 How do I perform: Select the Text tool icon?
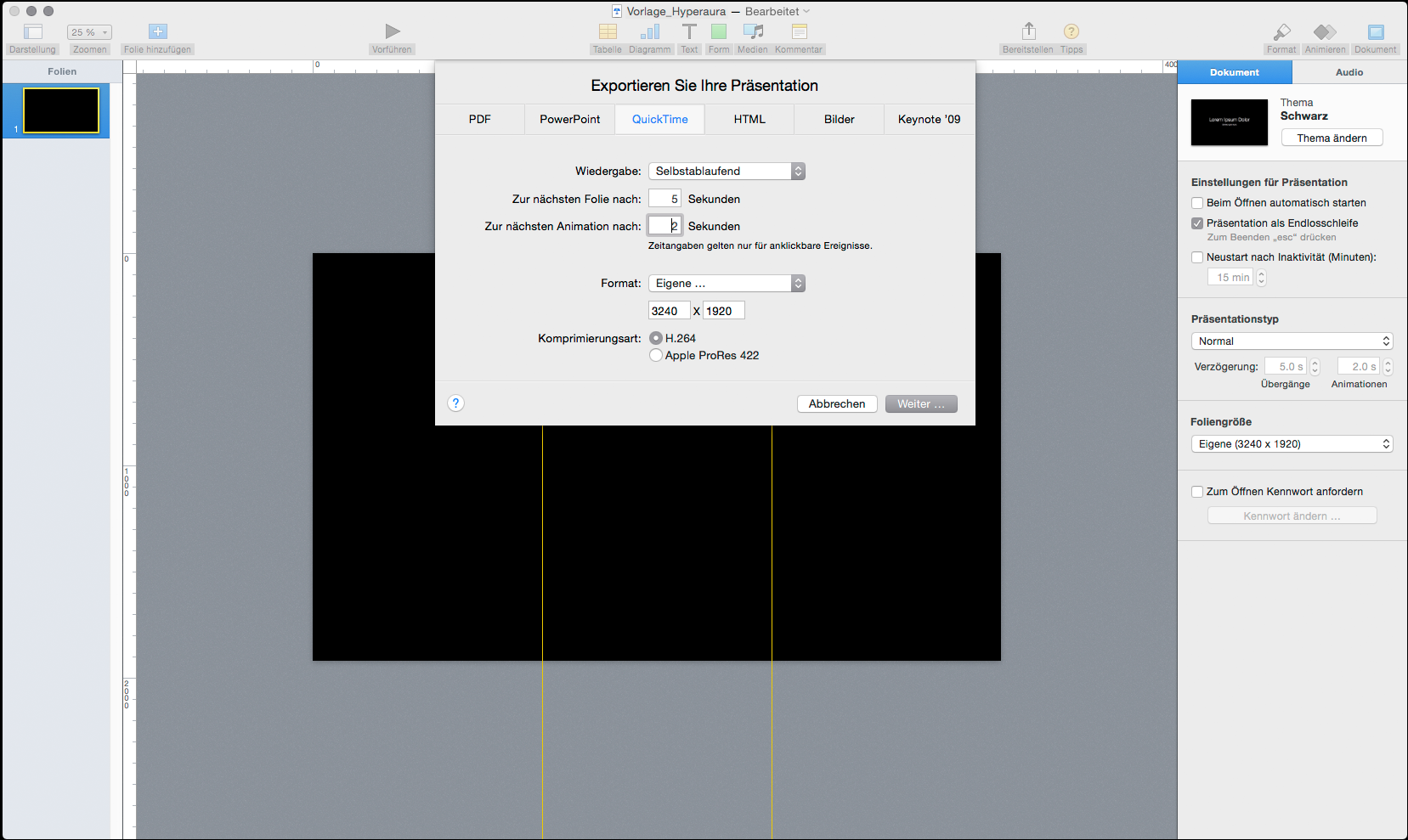point(689,31)
